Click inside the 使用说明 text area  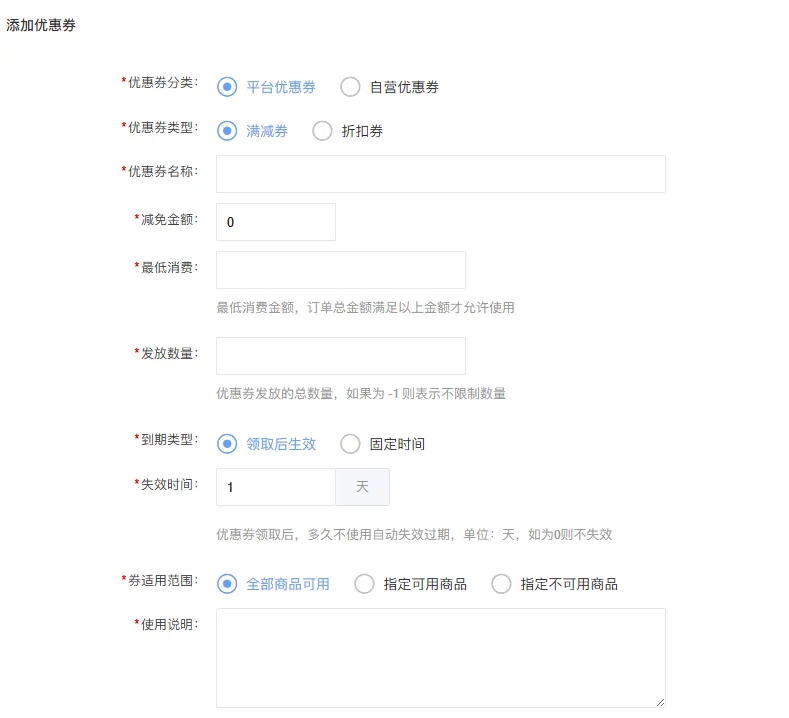click(x=440, y=657)
